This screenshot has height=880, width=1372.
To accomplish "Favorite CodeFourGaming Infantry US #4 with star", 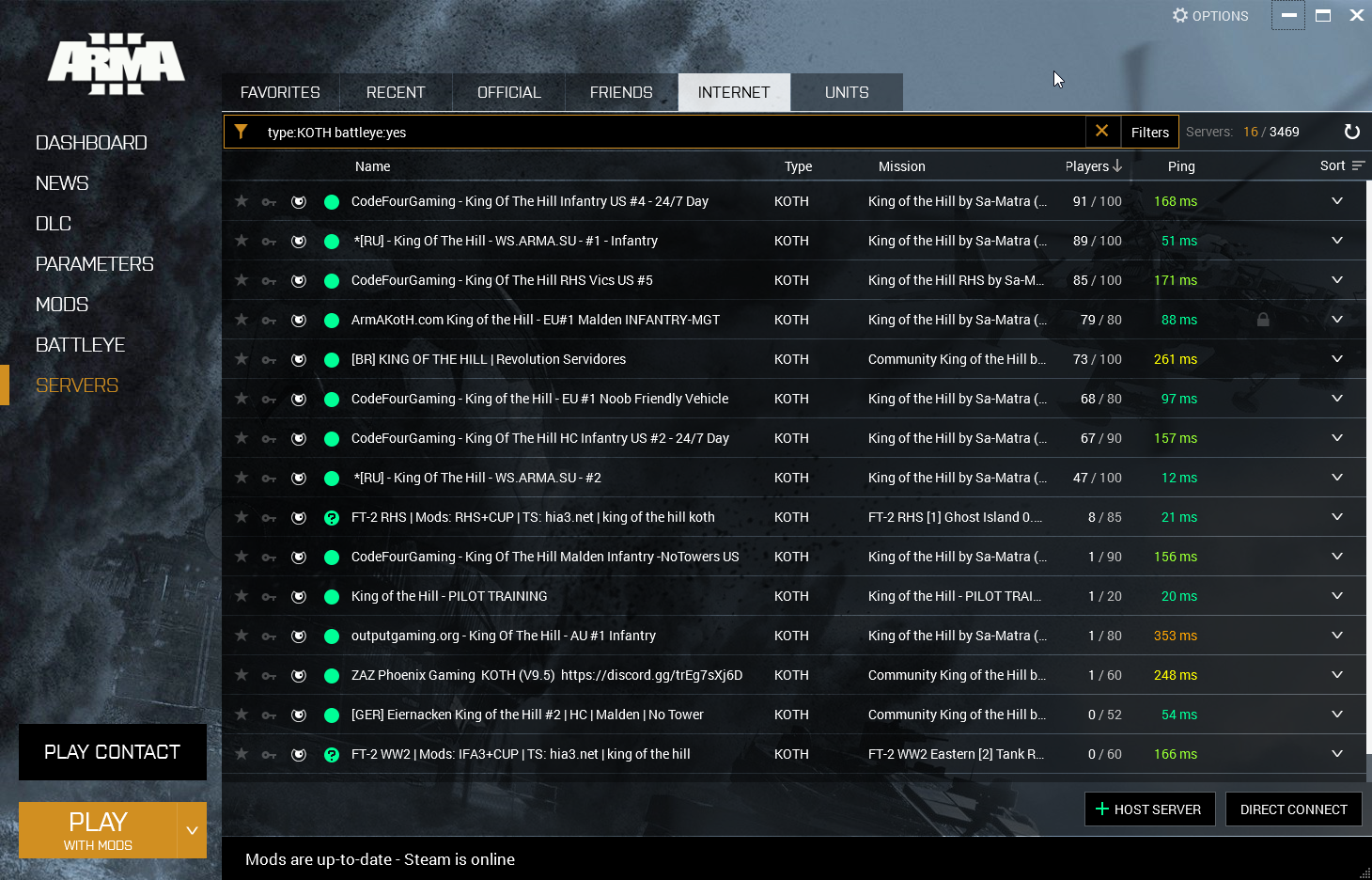I will [242, 201].
